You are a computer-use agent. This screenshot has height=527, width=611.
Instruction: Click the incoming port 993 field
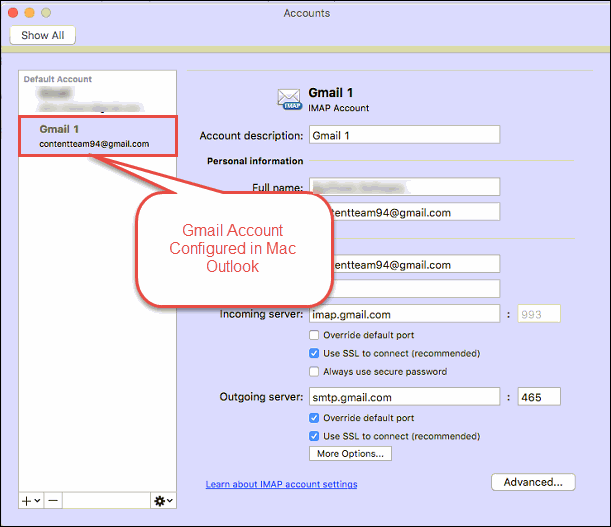click(x=539, y=314)
